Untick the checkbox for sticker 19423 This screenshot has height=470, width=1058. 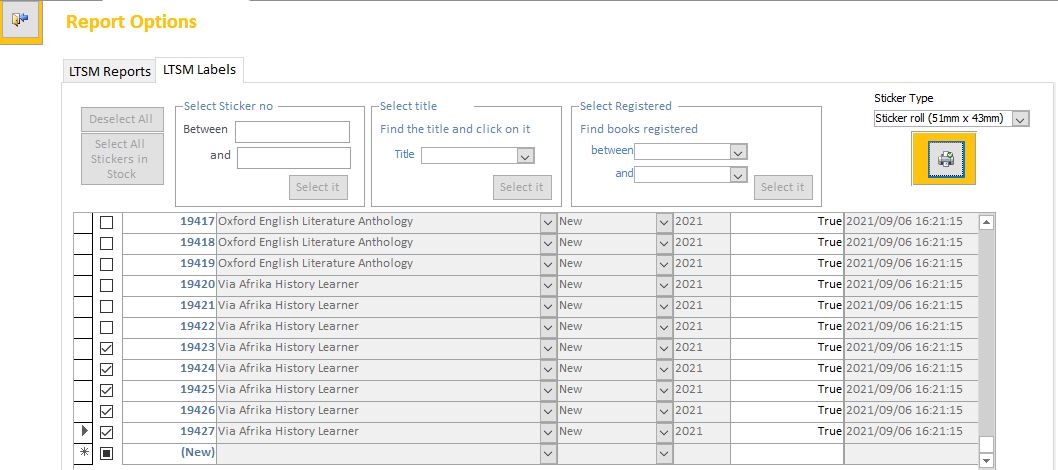coord(106,348)
